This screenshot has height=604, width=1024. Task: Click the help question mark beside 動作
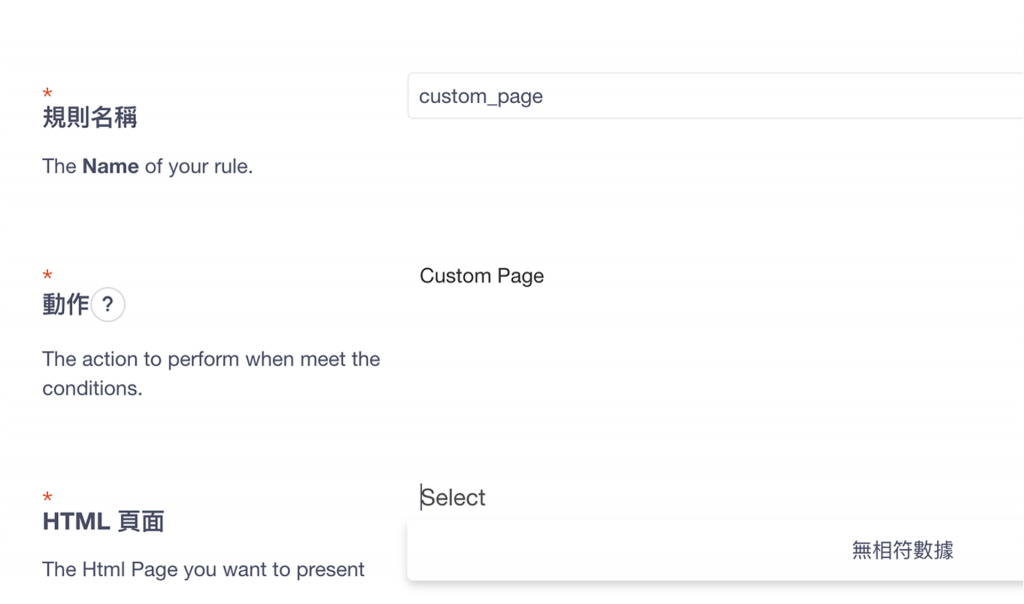click(x=108, y=305)
